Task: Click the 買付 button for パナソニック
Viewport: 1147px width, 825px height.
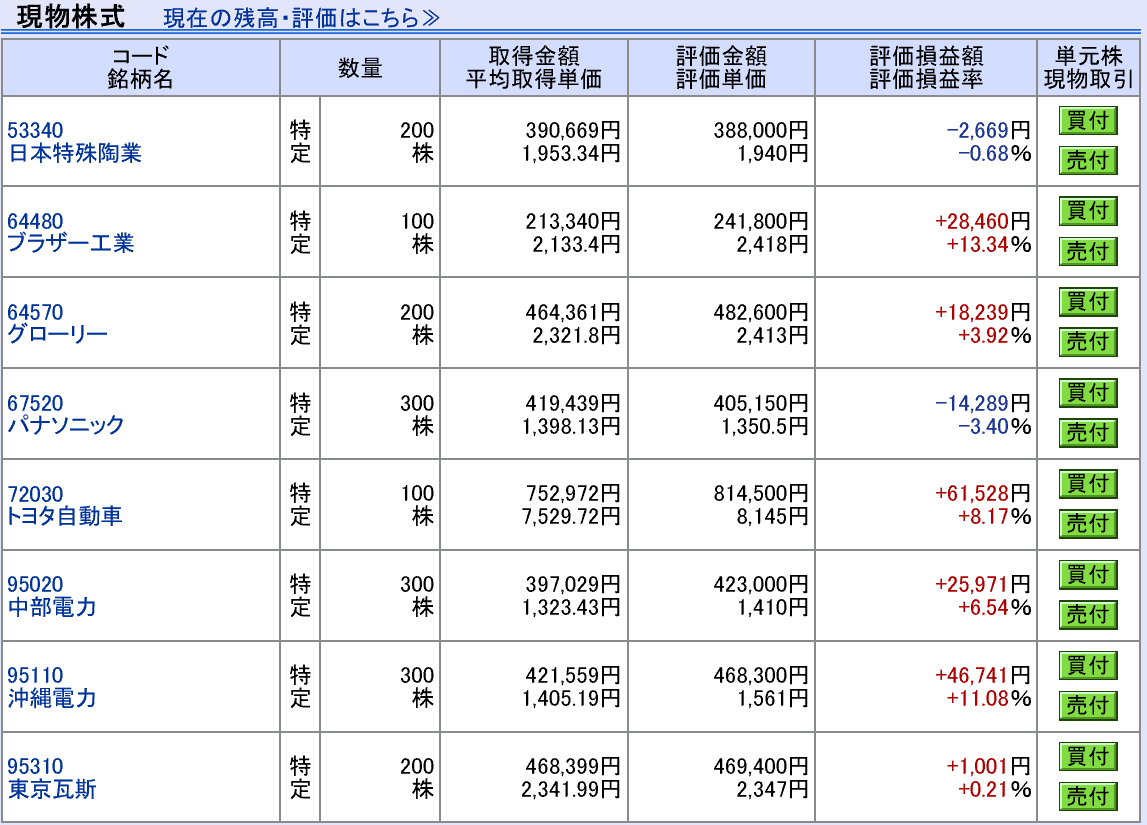Action: click(x=1088, y=393)
